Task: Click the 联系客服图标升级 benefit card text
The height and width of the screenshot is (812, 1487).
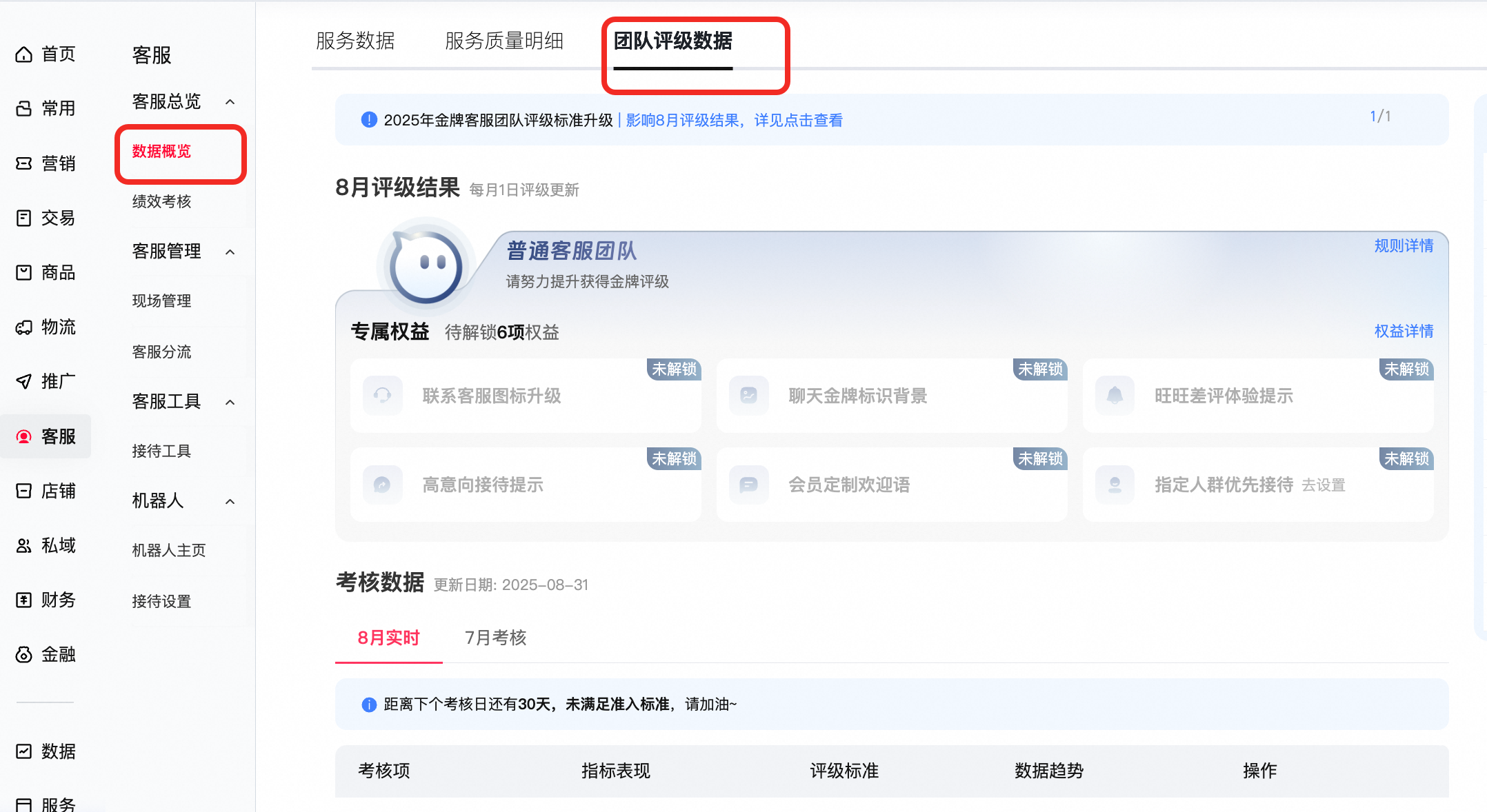Action: point(492,396)
